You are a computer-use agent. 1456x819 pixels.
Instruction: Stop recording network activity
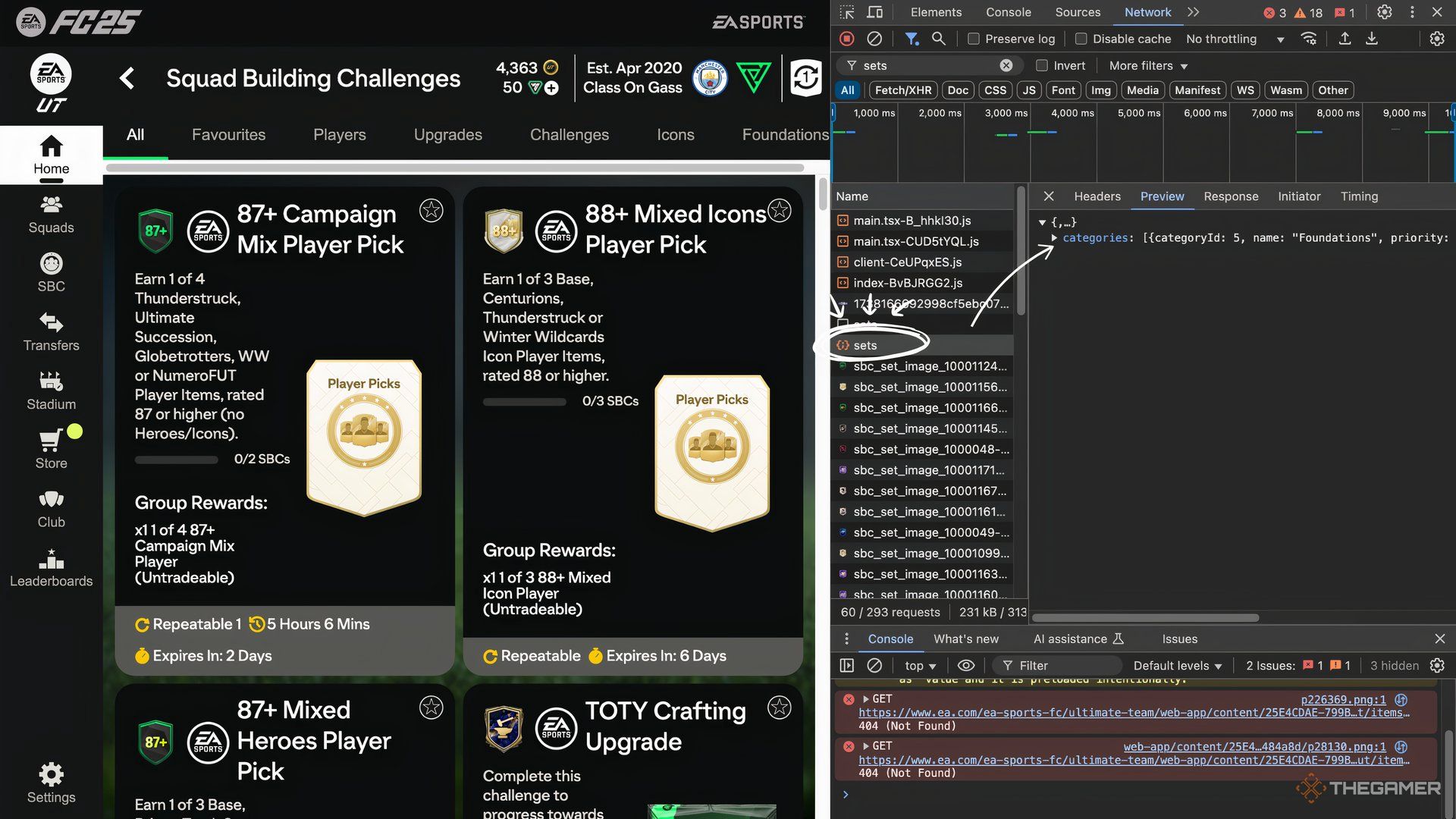coord(847,39)
